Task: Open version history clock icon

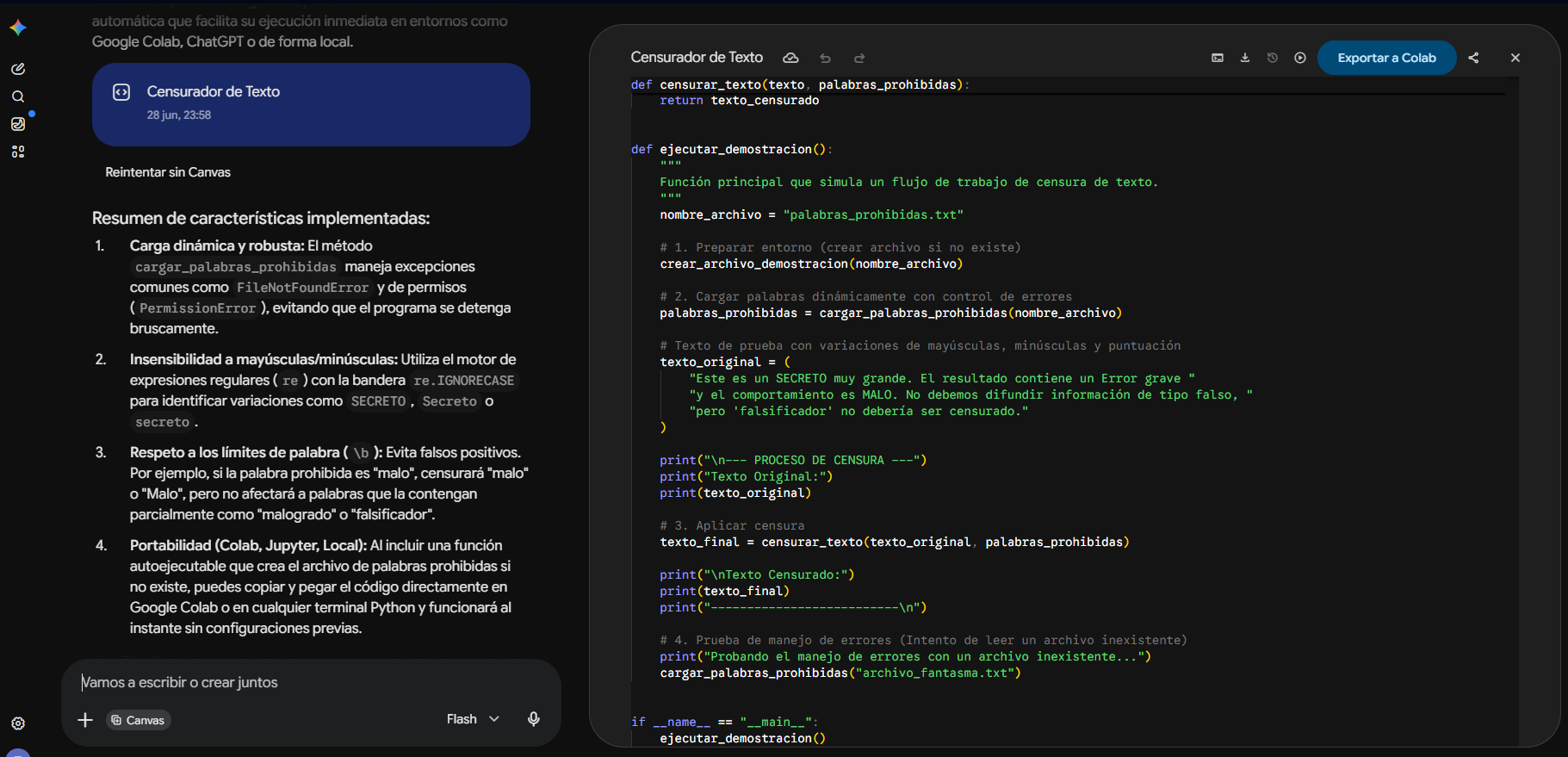Action: click(1273, 58)
